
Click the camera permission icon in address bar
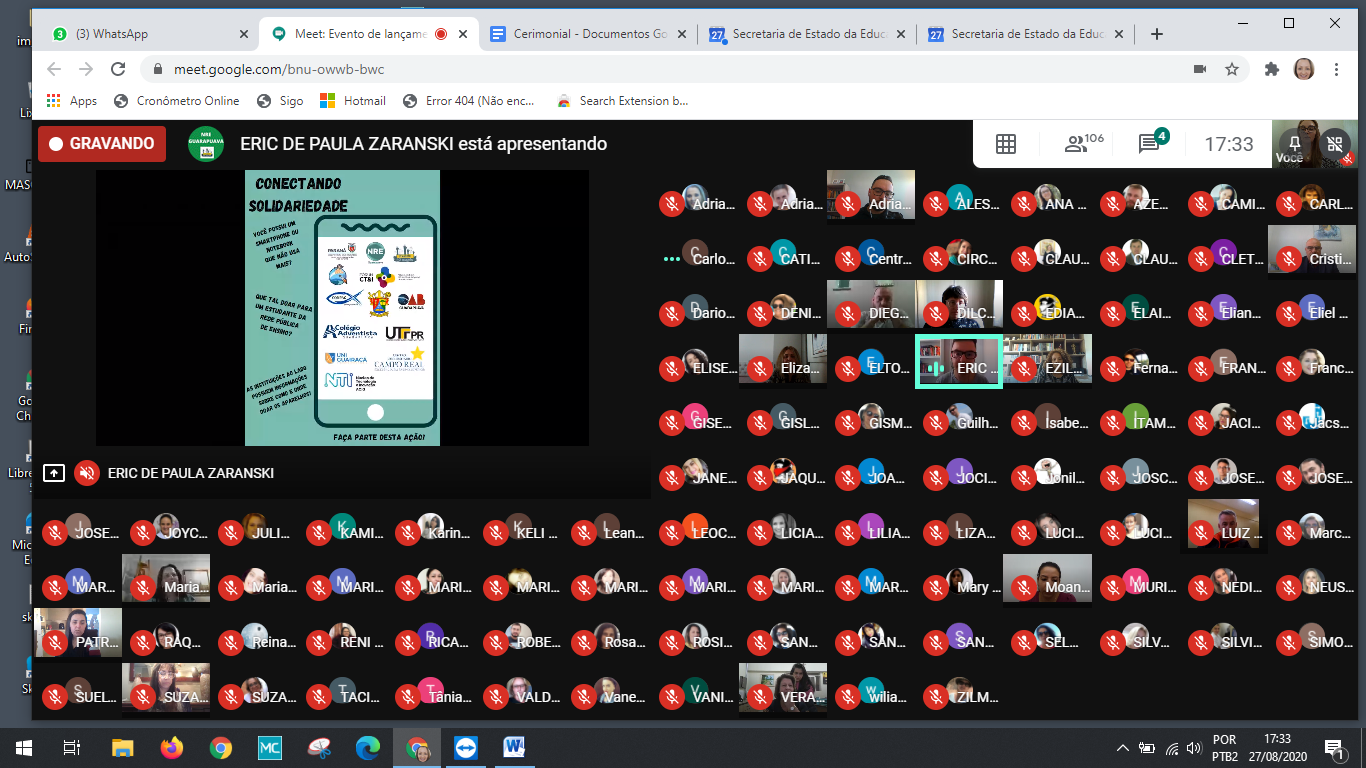tap(1200, 69)
